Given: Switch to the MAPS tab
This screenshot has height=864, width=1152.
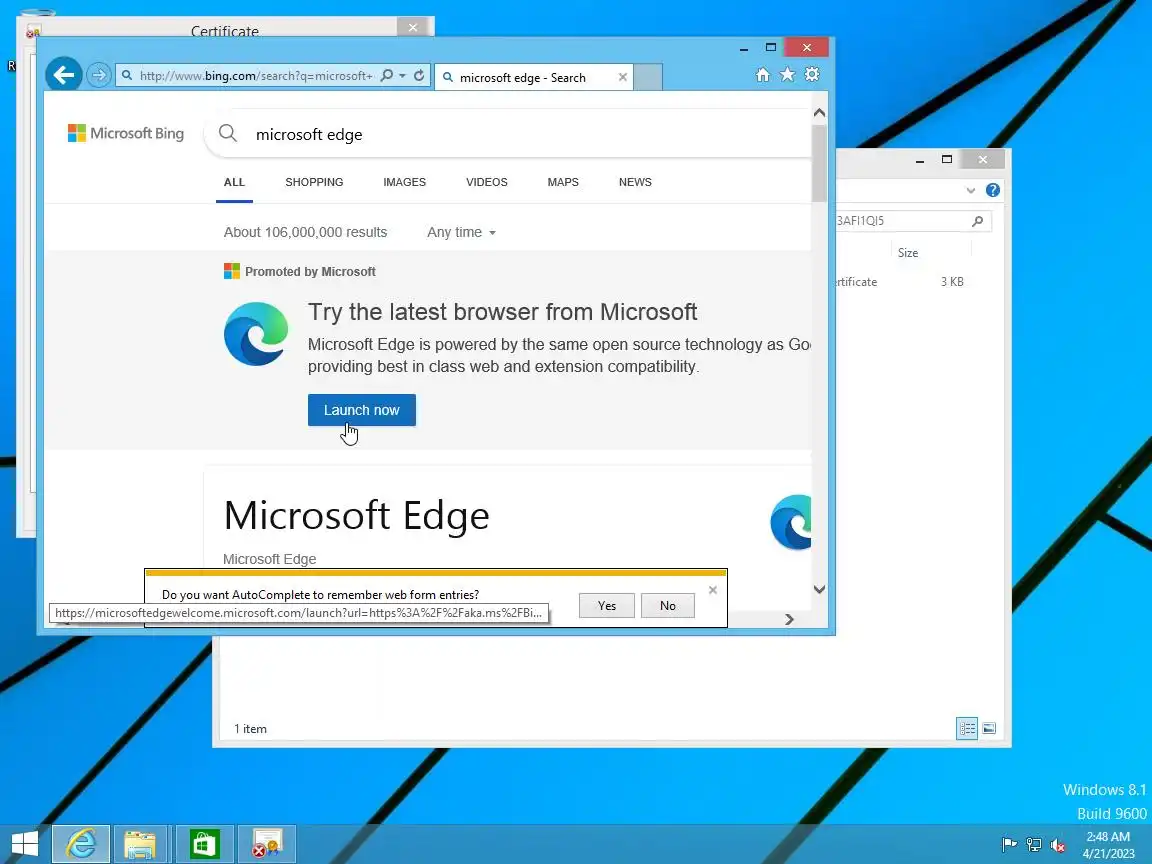Looking at the screenshot, I should 563,182.
